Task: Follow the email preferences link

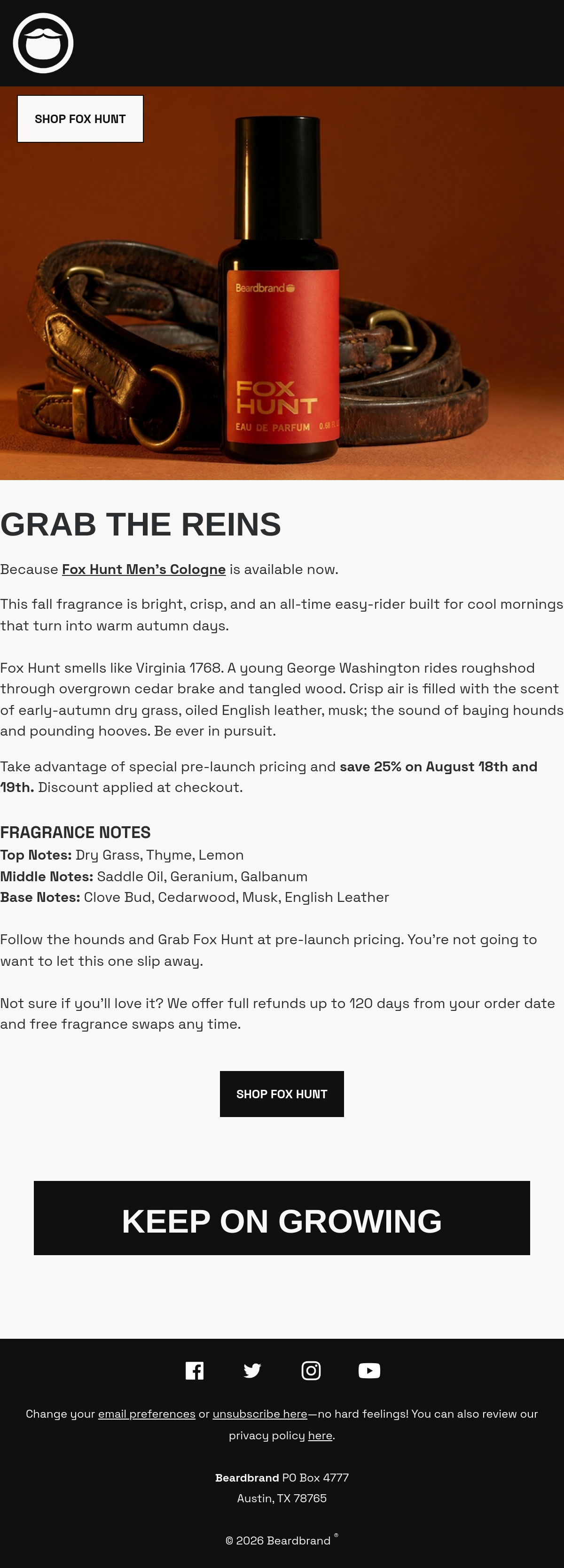Action: [147, 1413]
